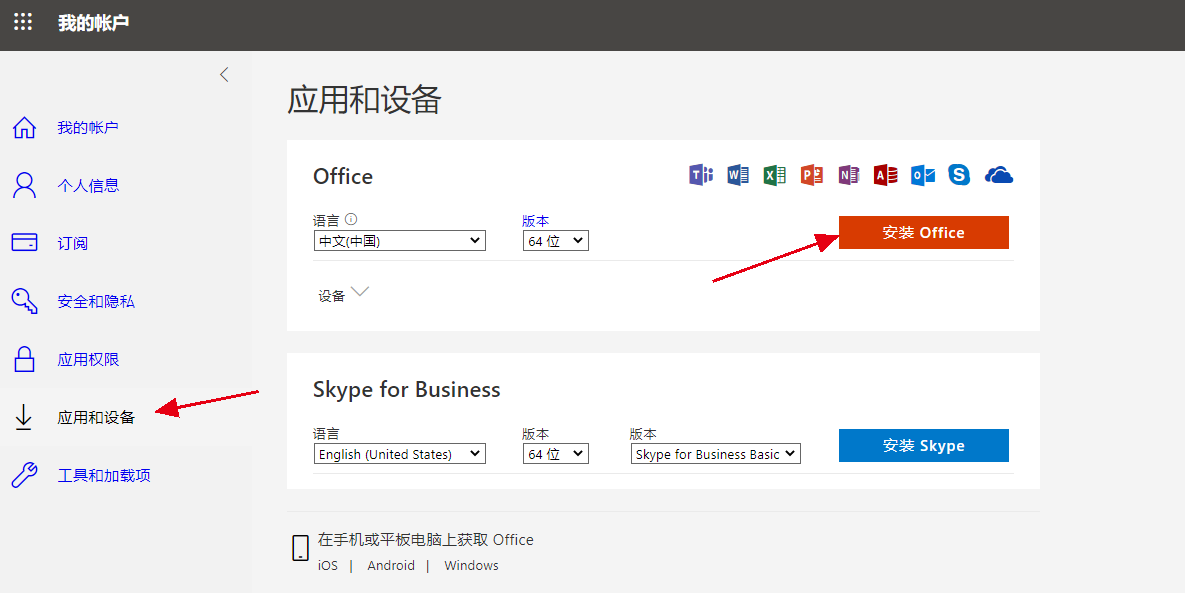Click the OneNote icon in Office card
The image size is (1185, 593).
coord(849,175)
